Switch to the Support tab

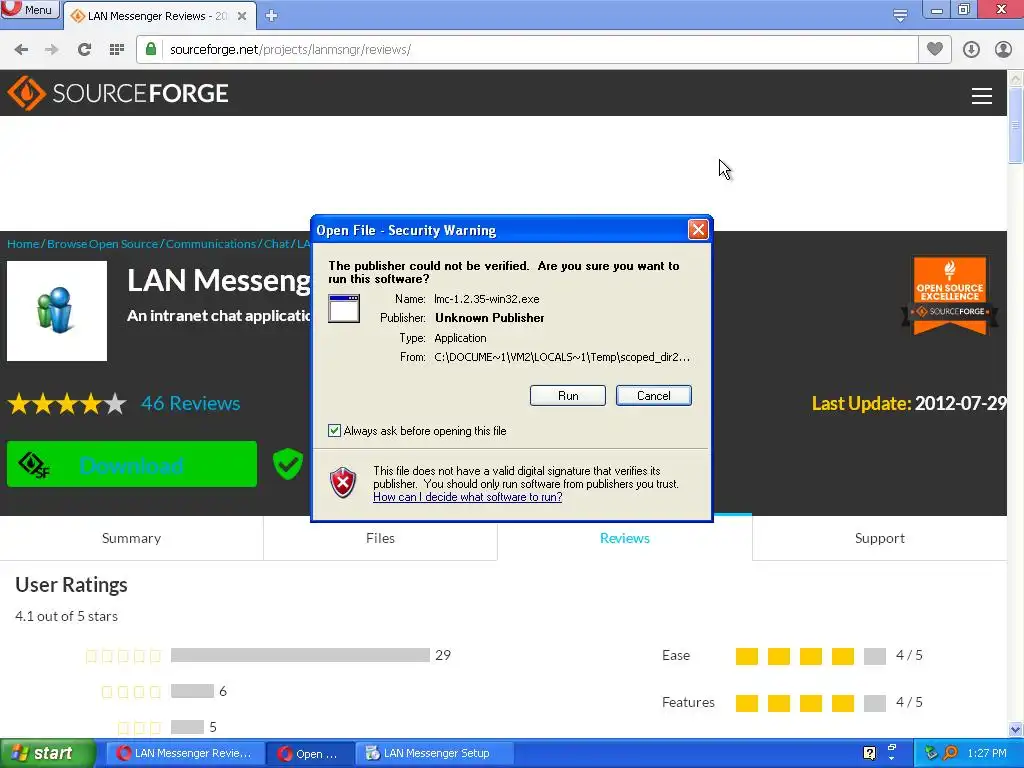[x=880, y=538]
